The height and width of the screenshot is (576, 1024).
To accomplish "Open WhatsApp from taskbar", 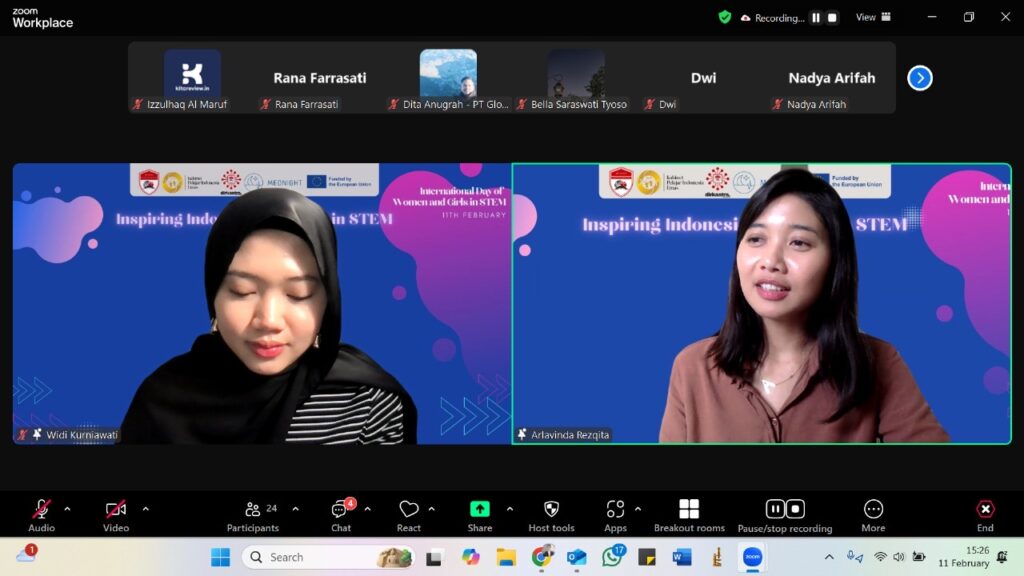I will [612, 557].
